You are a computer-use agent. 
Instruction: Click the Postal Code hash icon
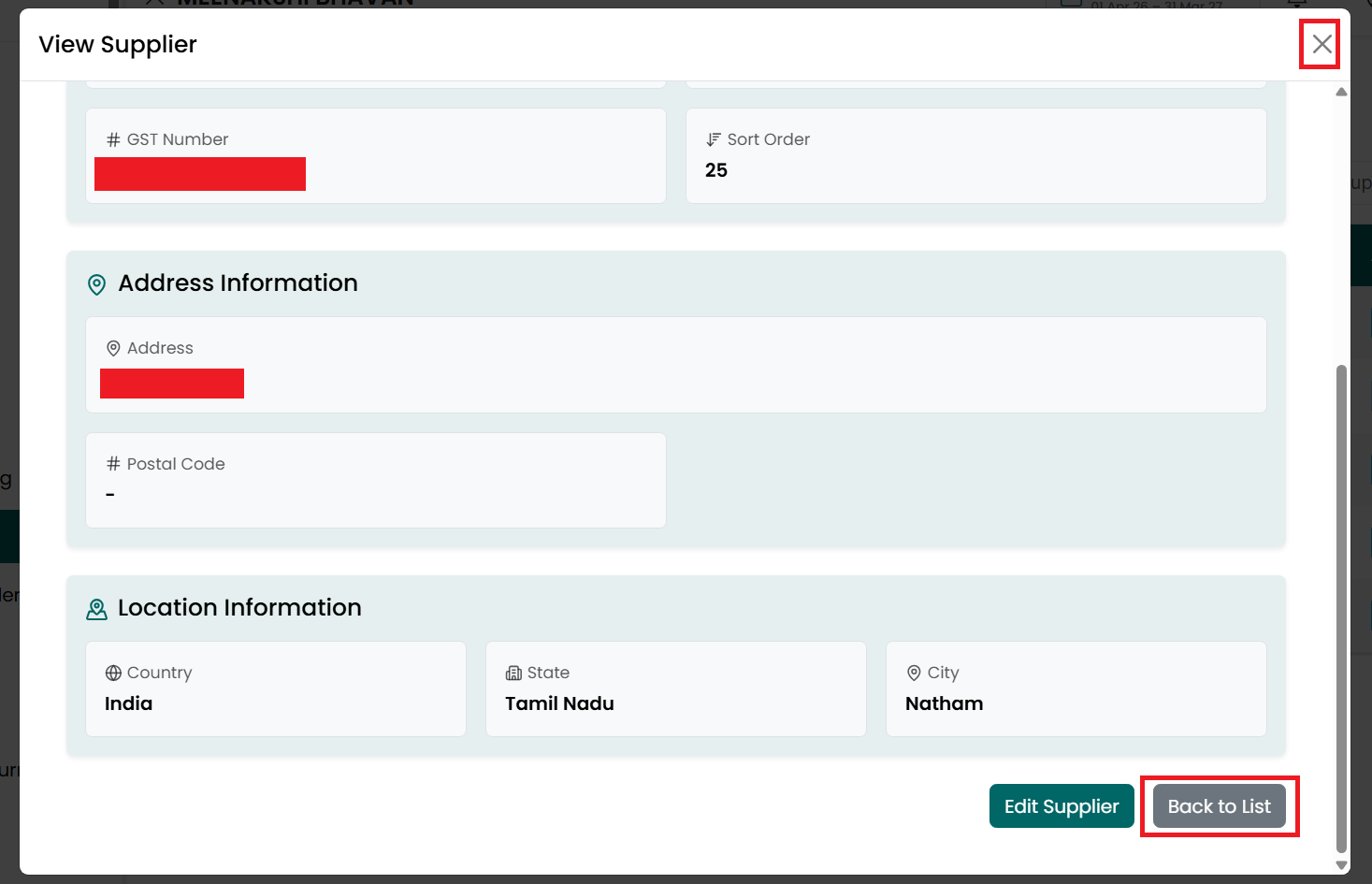coord(113,464)
